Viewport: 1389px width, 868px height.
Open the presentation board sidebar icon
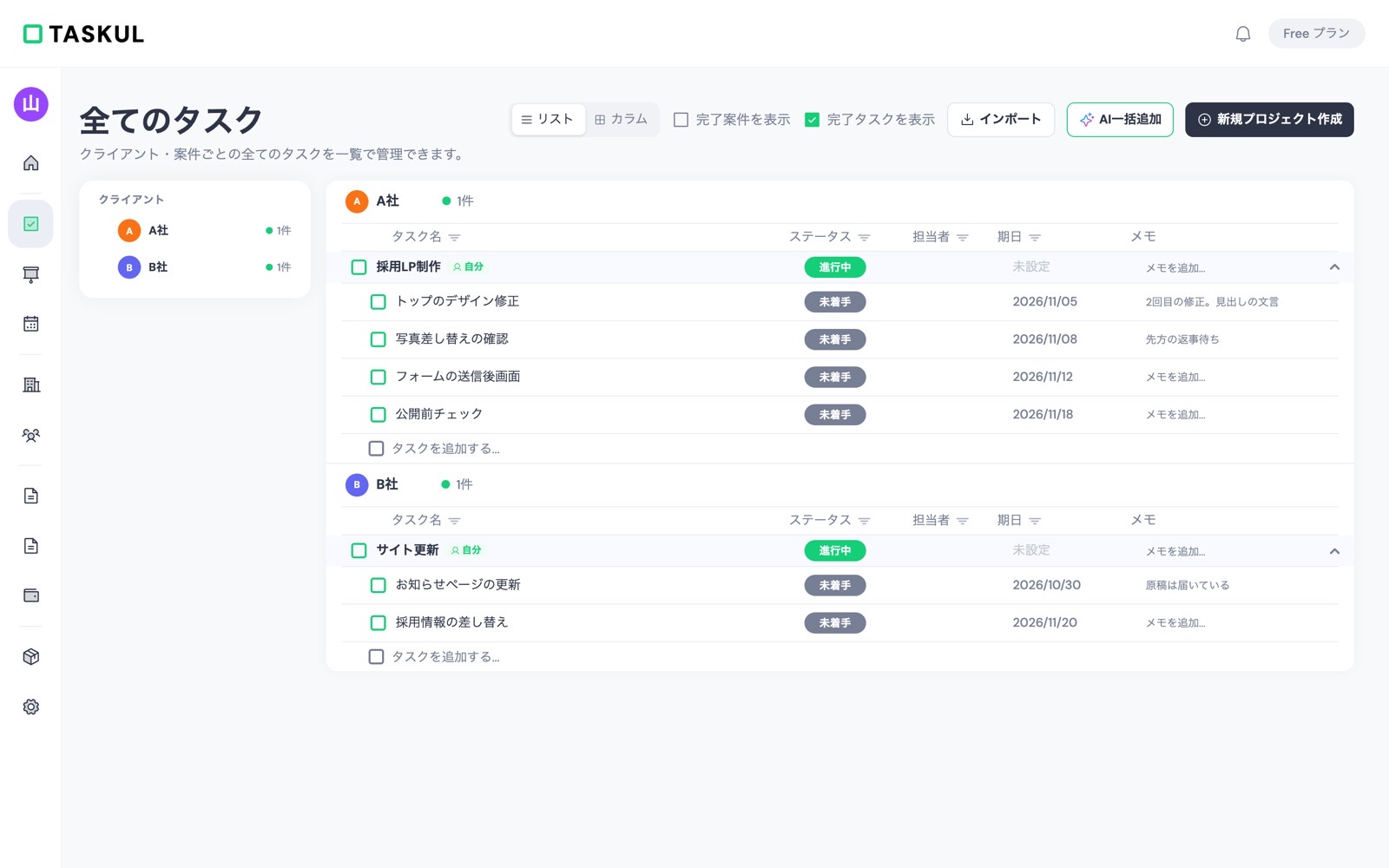(x=31, y=274)
